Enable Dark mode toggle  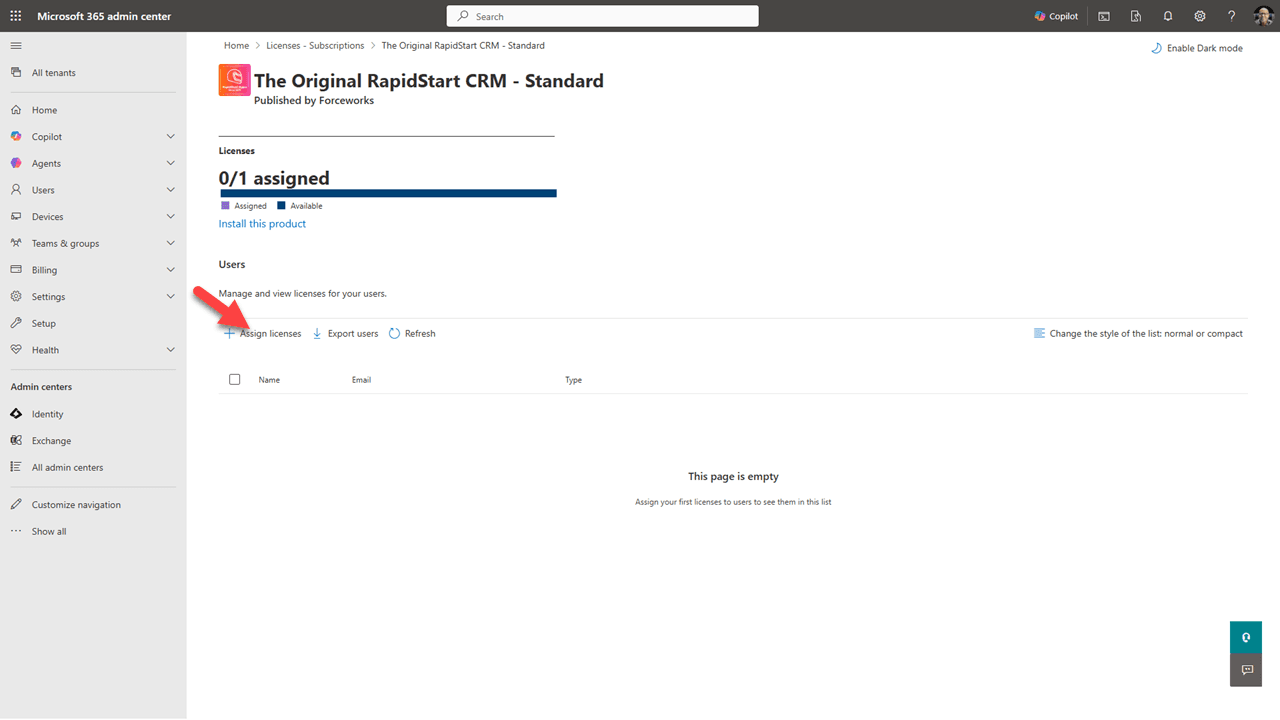[1197, 48]
